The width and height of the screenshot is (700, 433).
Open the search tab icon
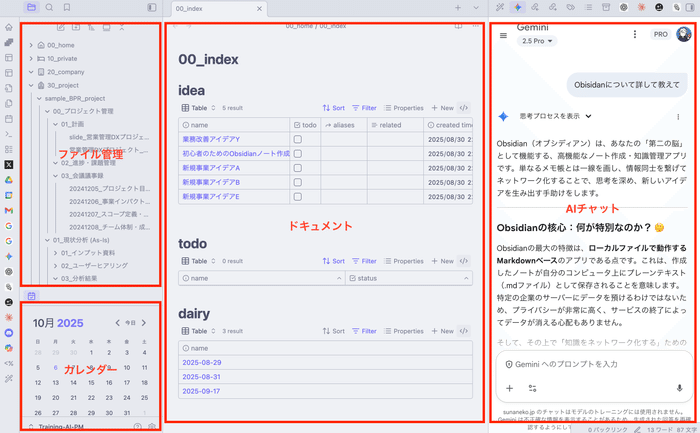pyautogui.click(x=49, y=7)
